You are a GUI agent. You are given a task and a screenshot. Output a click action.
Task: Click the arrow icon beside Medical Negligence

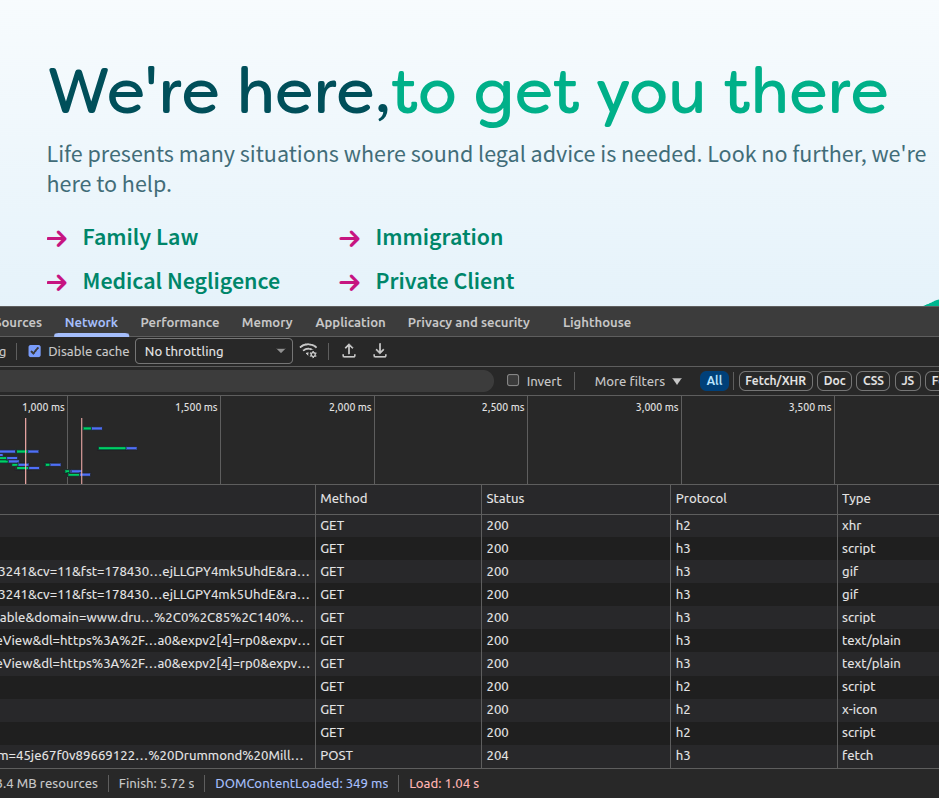tap(57, 282)
